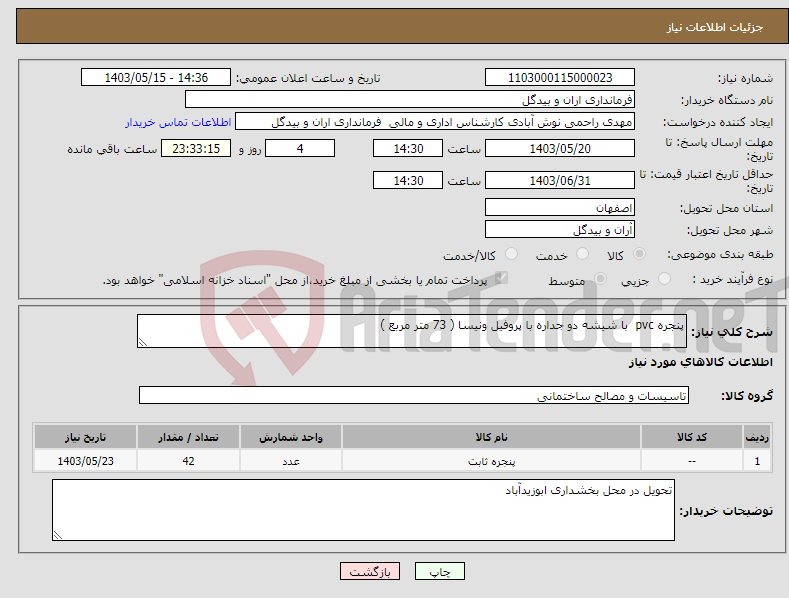
Task: Click the goods group field تاسیسات و مصالح ساختمانی
Action: coord(414,396)
